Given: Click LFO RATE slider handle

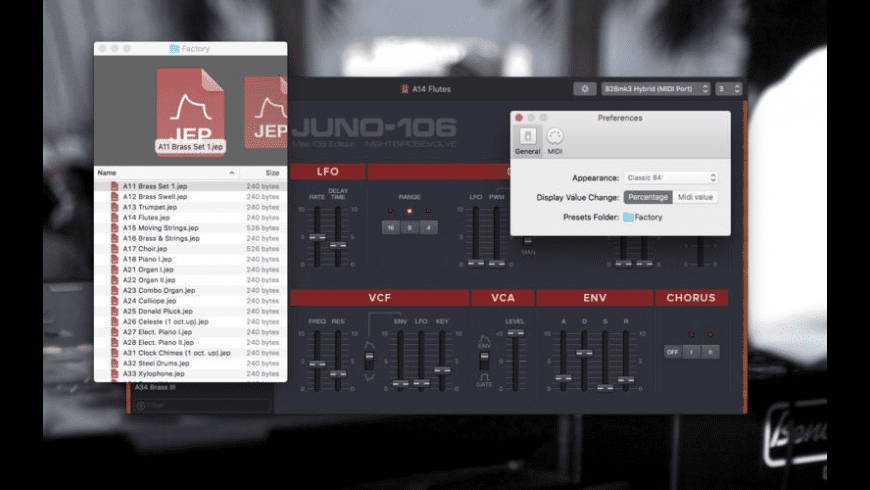Looking at the screenshot, I should click(x=317, y=238).
